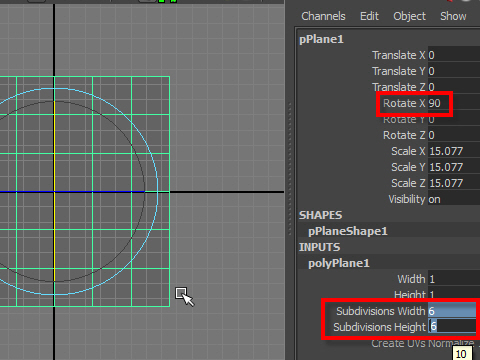Image resolution: width=480 pixels, height=360 pixels.
Task: Click the Scale X value field
Action: pyautogui.click(x=454, y=151)
